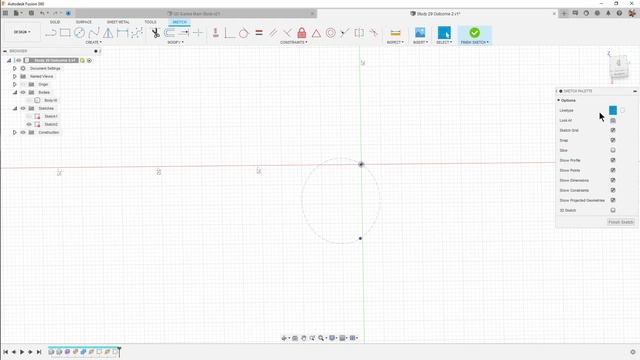This screenshot has height=360, width=640.
Task: Switch to the Solid tab
Action: [x=55, y=22]
